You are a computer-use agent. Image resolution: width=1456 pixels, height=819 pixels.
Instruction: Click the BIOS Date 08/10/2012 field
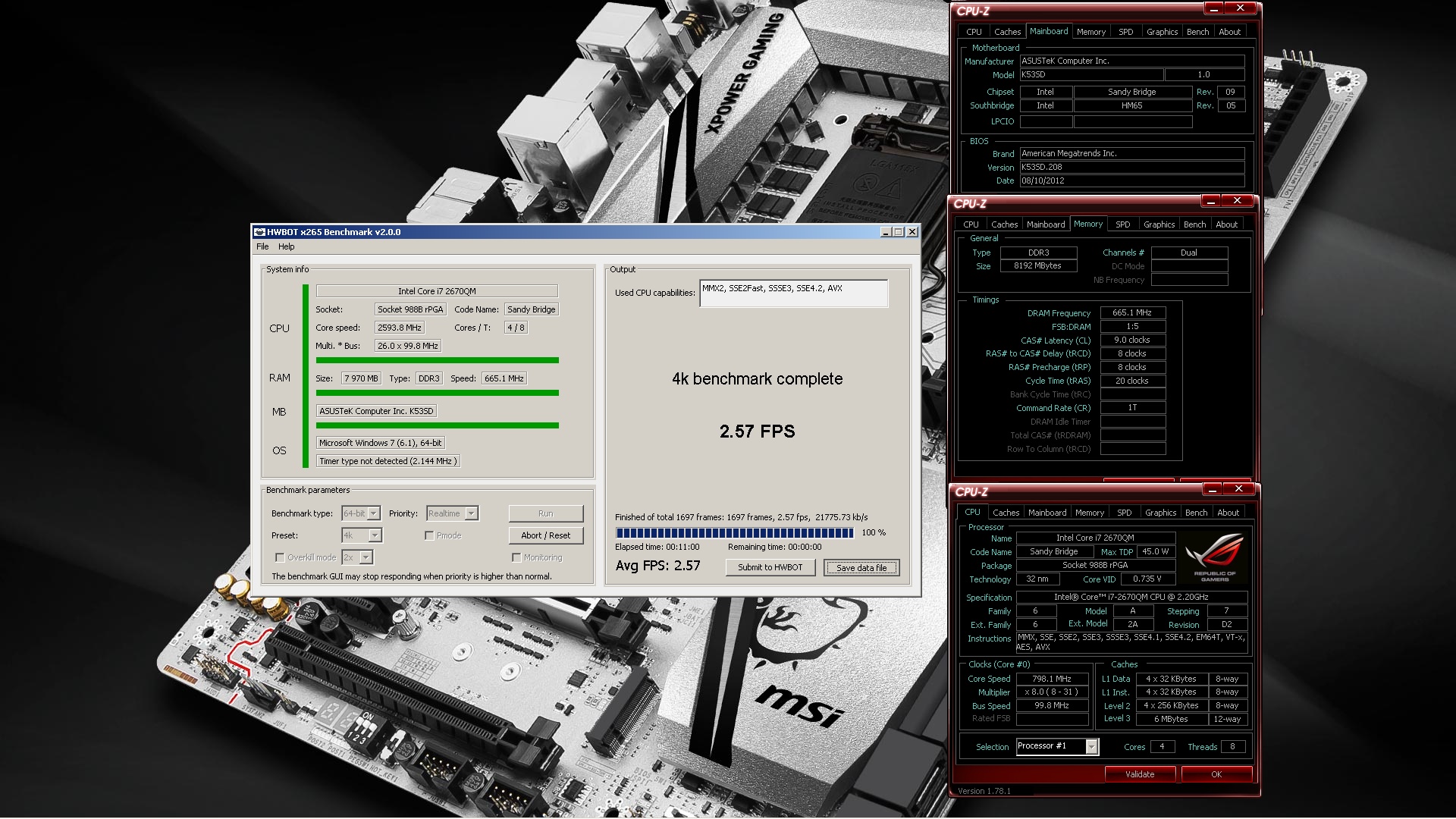tap(1131, 180)
